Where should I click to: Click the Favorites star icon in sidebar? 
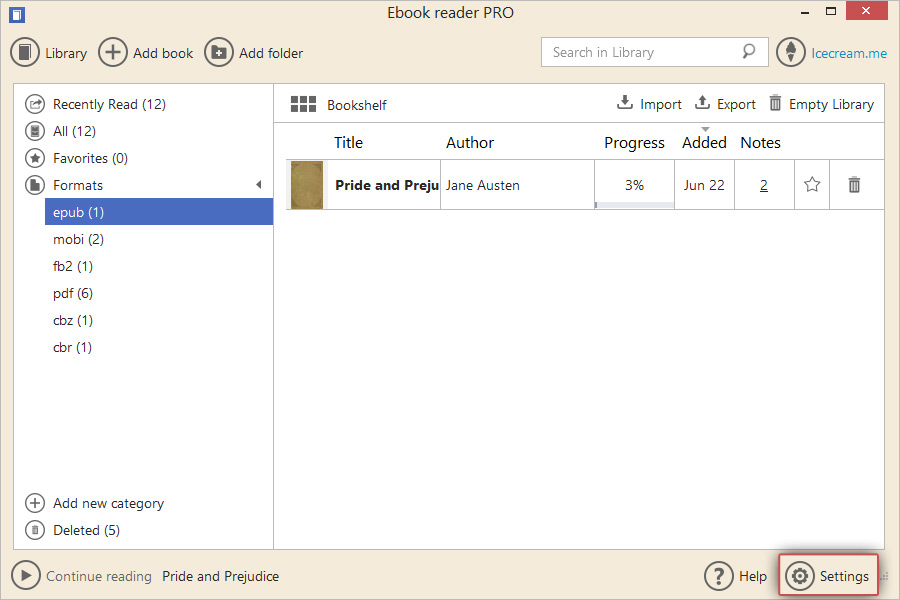(x=35, y=158)
